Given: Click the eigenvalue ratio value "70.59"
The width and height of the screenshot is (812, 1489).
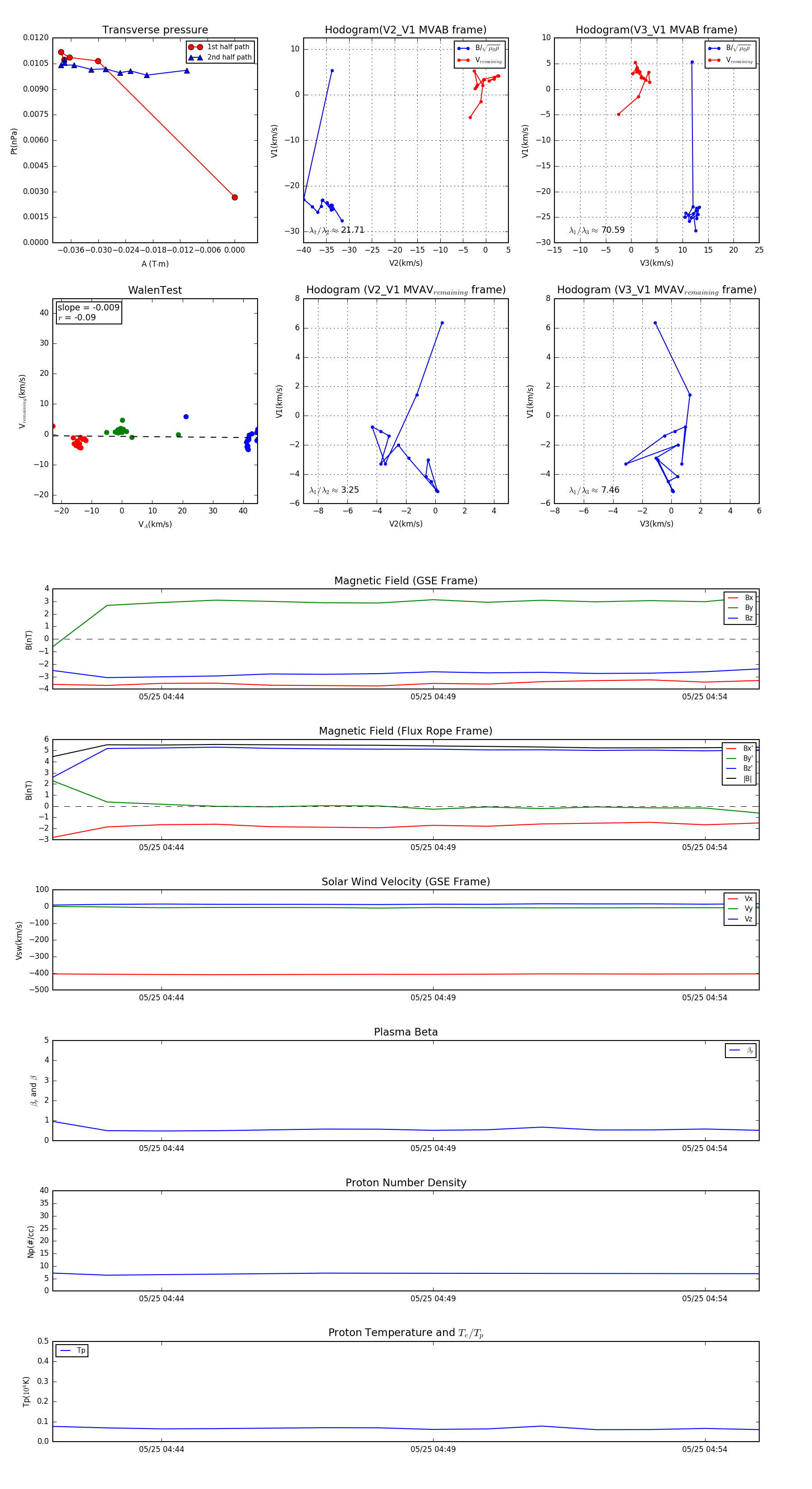Looking at the screenshot, I should pyautogui.click(x=613, y=230).
